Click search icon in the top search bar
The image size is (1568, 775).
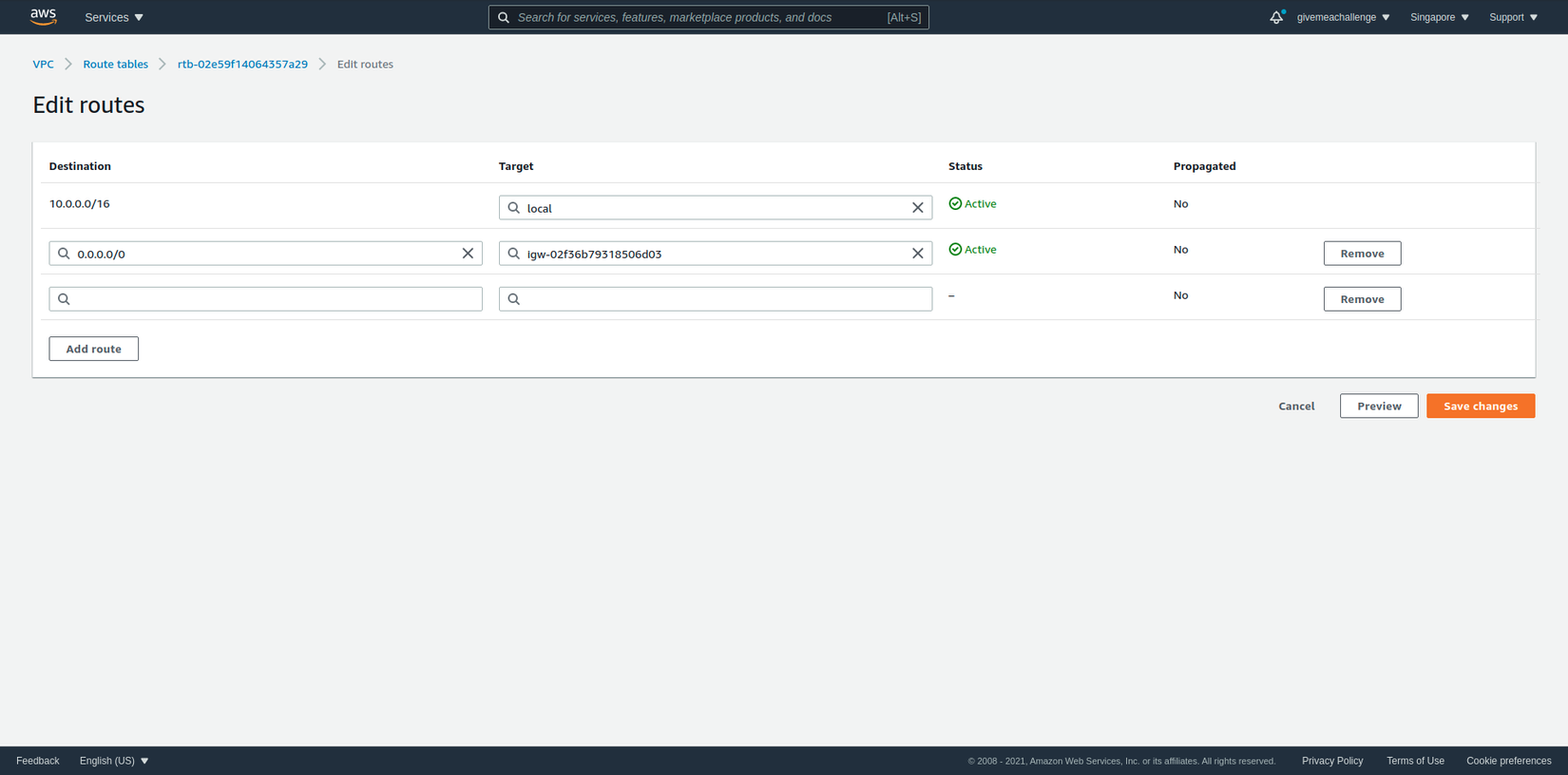coord(504,17)
